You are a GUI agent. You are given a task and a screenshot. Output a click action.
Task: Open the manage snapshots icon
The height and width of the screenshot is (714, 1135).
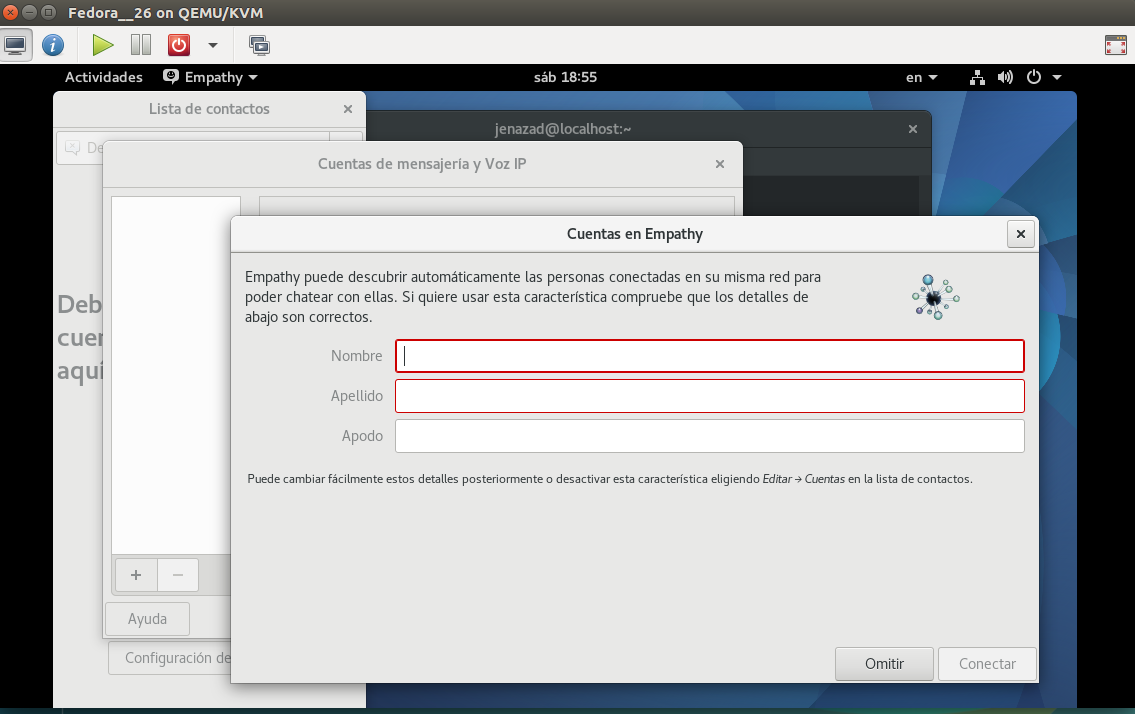pos(258,45)
